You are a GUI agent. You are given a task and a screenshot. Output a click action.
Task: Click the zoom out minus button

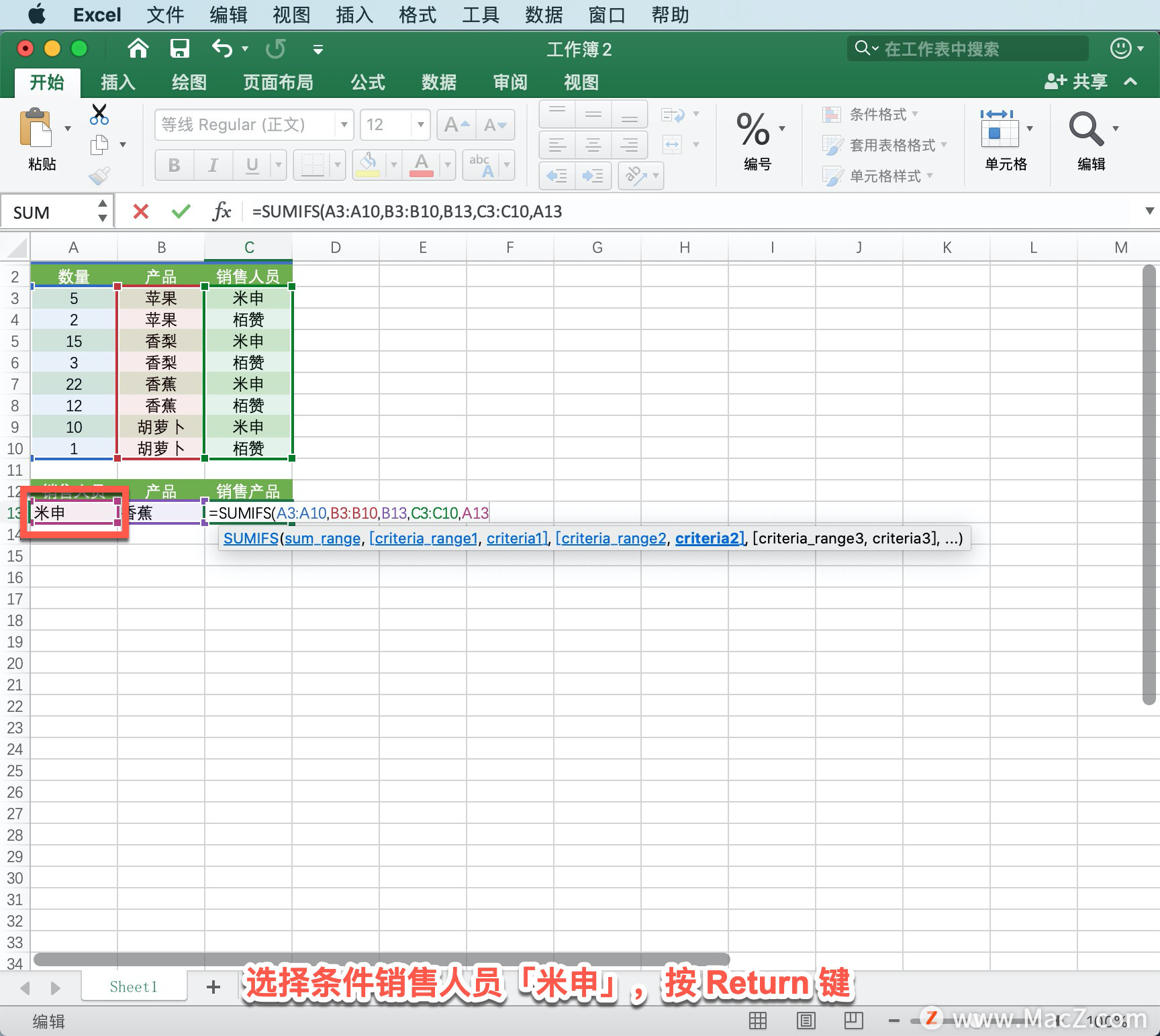(x=893, y=1021)
